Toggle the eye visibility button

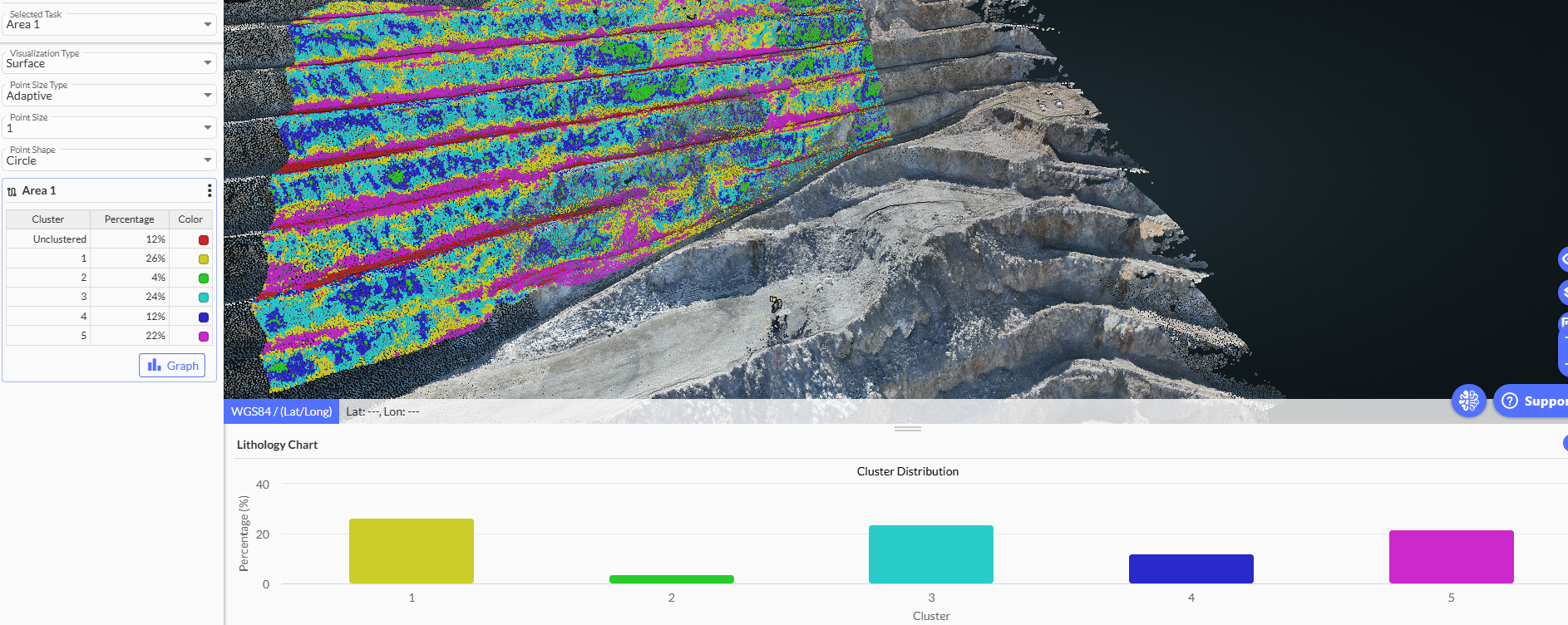click(x=1563, y=259)
